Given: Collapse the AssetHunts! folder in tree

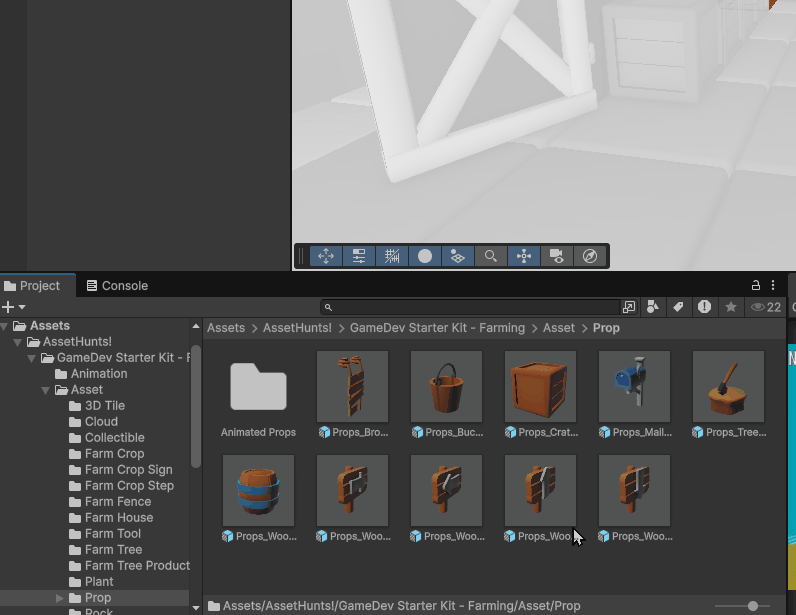Looking at the screenshot, I should (19, 342).
